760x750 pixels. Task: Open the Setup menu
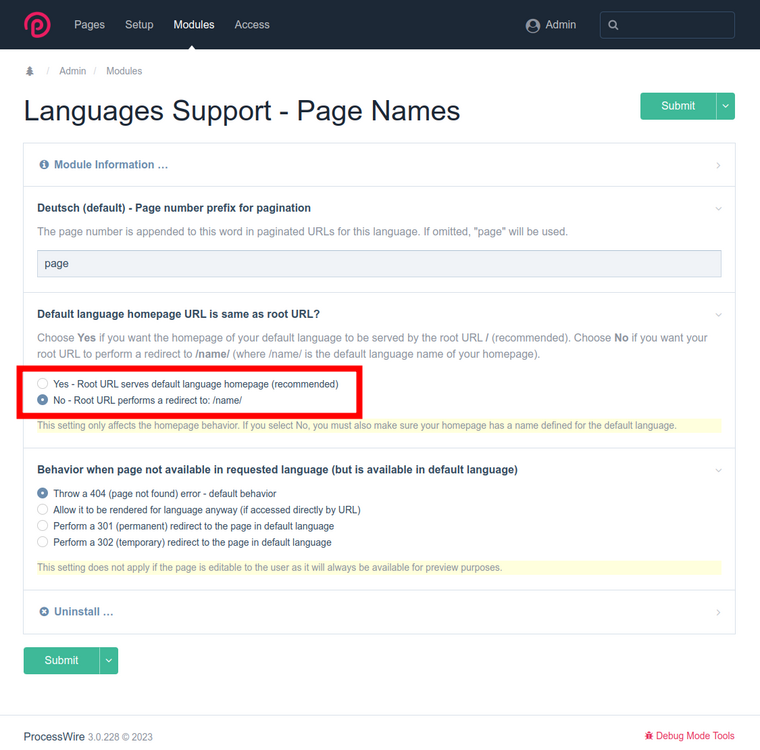click(x=139, y=25)
